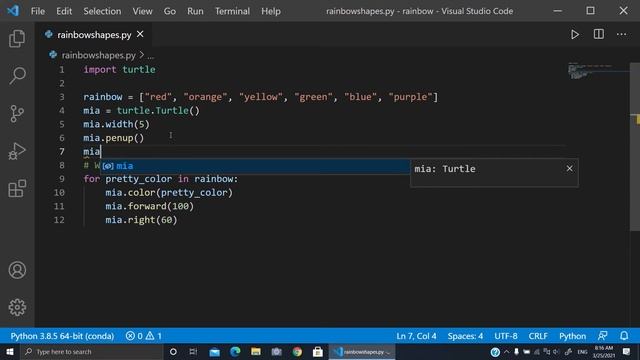Click the blue help icon in tray
The image size is (640, 360).
pos(495,352)
